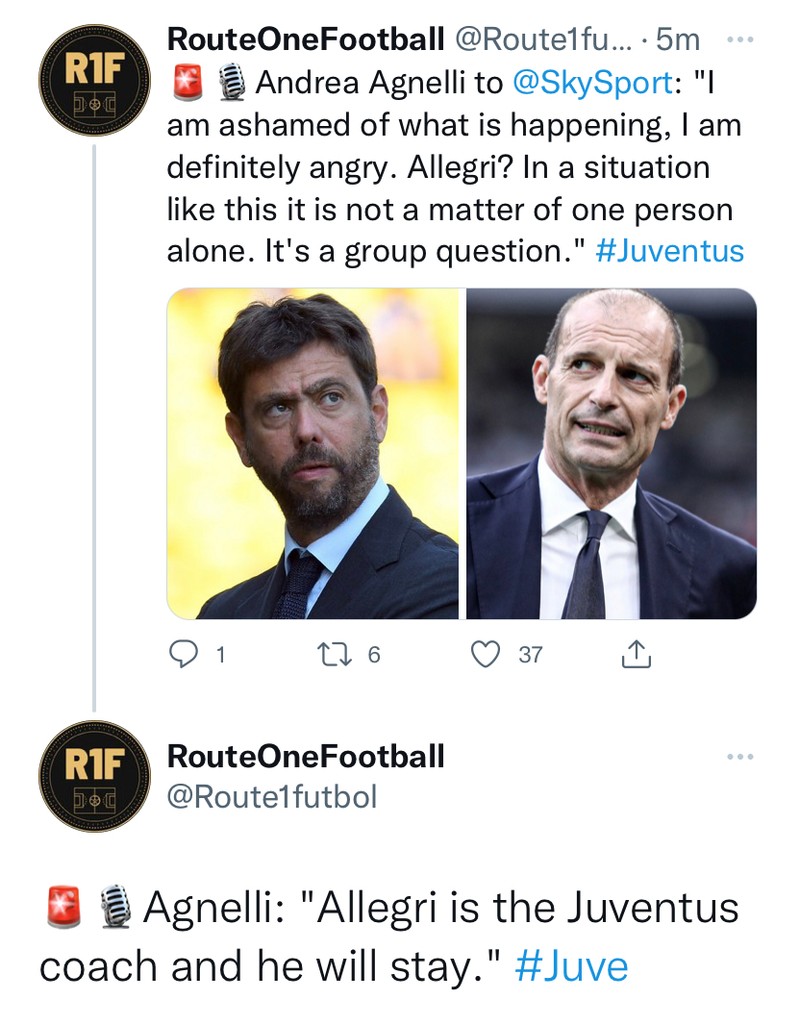Tap the share upload icon

(635, 654)
